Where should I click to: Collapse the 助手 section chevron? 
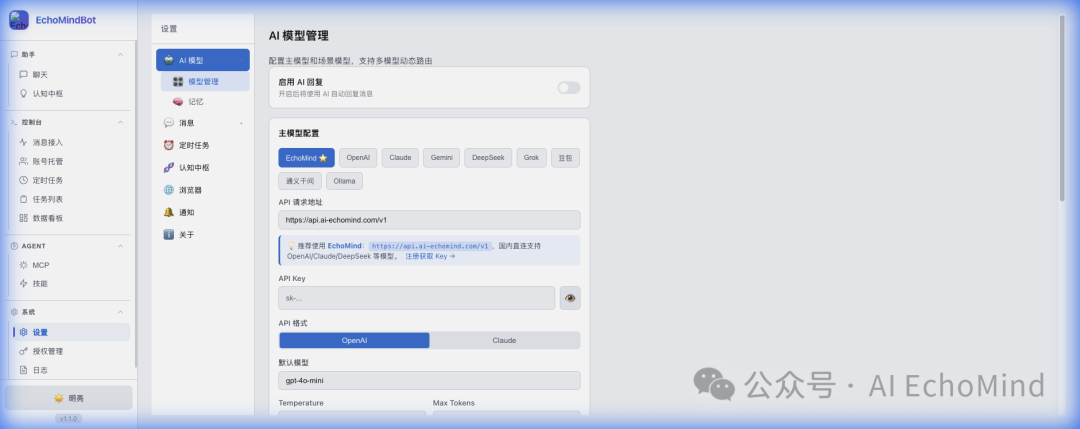coord(121,54)
